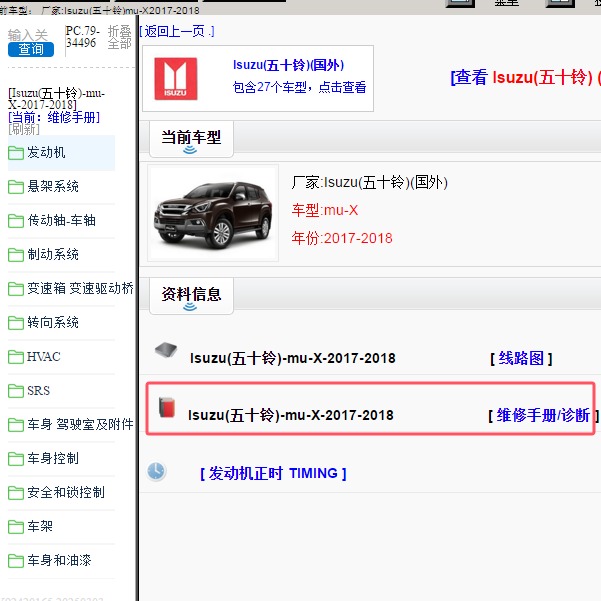601x601 pixels.
Task: Open the 维修手册/诊断 link
Action: pyautogui.click(x=543, y=415)
